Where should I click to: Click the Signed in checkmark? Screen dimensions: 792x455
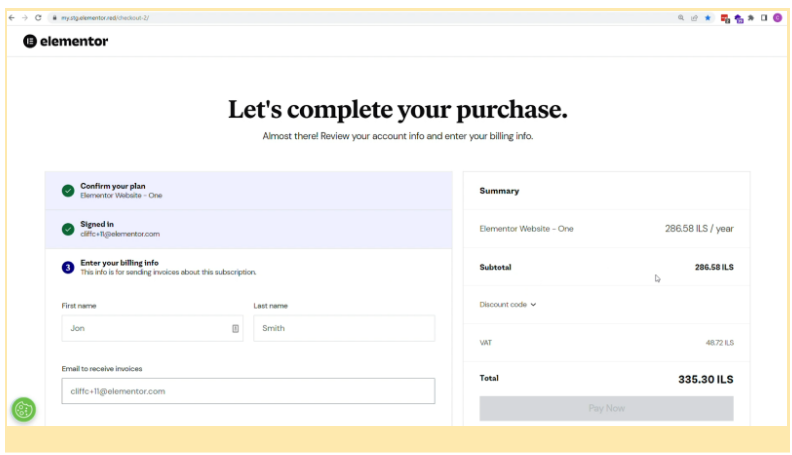click(x=68, y=229)
